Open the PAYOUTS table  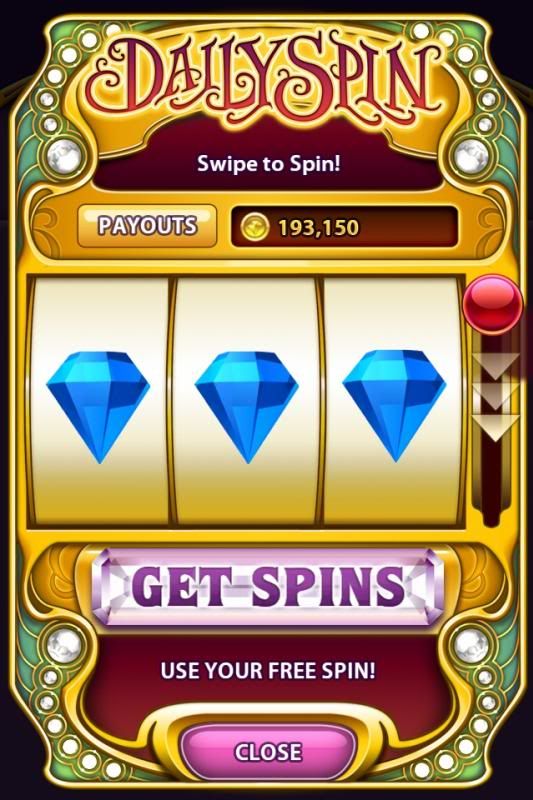click(147, 226)
